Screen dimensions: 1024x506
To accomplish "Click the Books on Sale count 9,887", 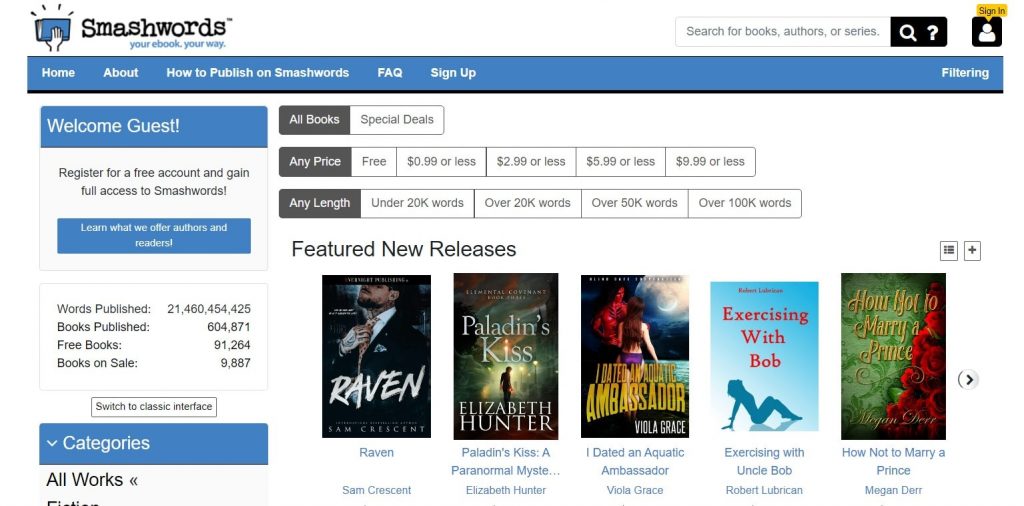I will click(x=235, y=363).
